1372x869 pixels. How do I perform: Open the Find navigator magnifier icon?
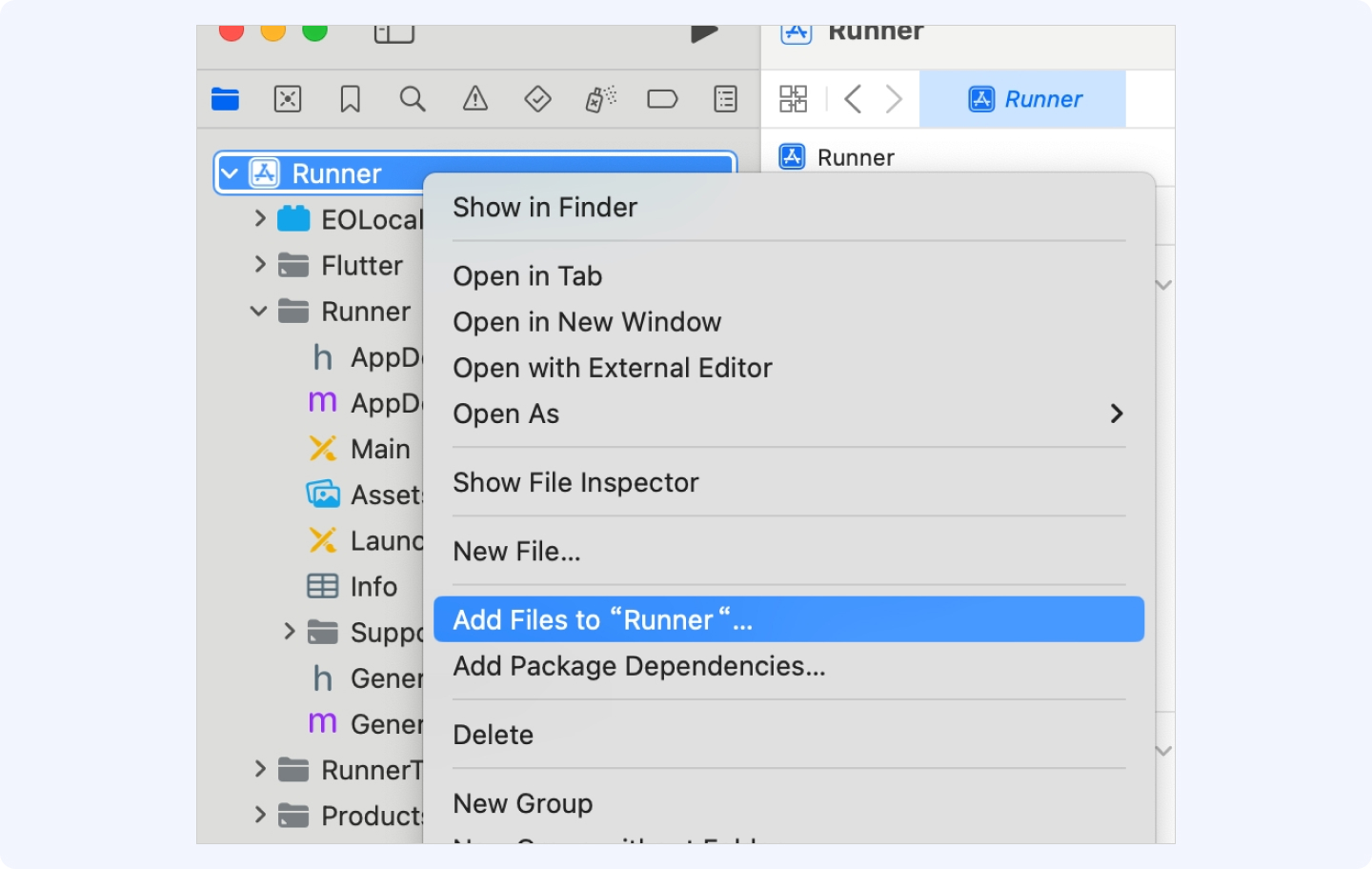(x=413, y=99)
